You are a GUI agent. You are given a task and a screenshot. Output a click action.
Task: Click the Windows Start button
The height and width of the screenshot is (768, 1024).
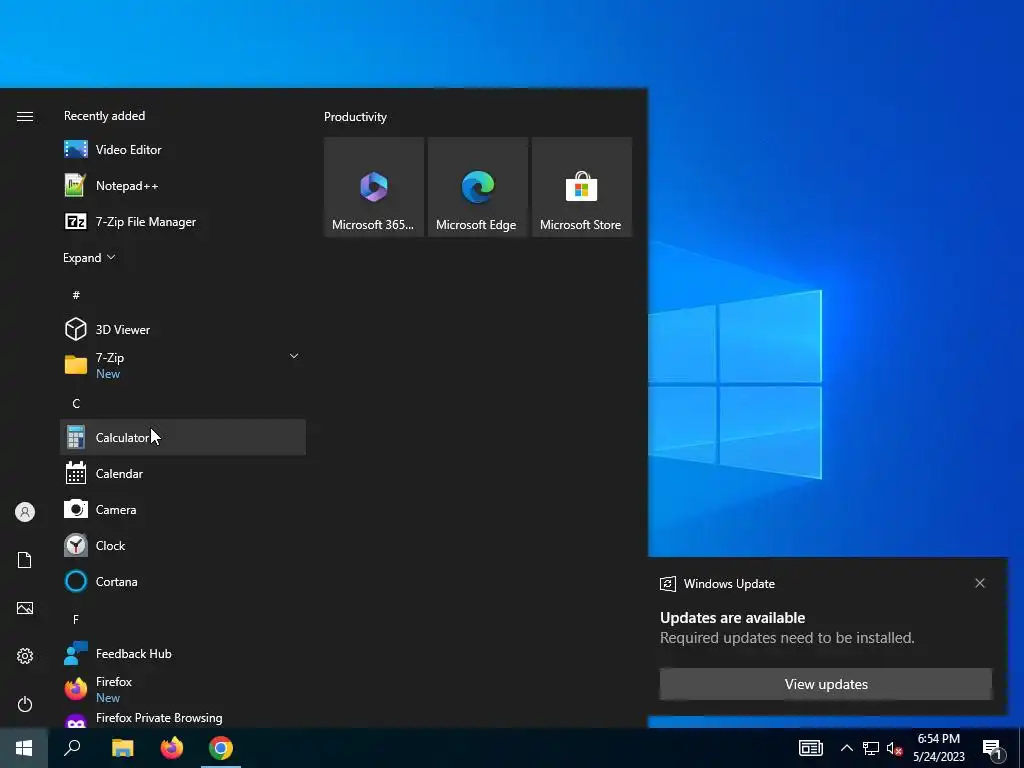(24, 748)
